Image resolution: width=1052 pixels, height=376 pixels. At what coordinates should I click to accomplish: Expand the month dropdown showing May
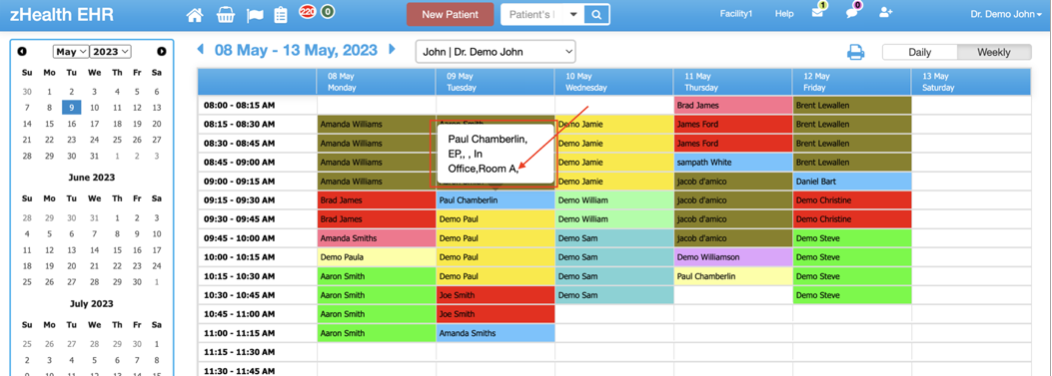click(x=70, y=52)
